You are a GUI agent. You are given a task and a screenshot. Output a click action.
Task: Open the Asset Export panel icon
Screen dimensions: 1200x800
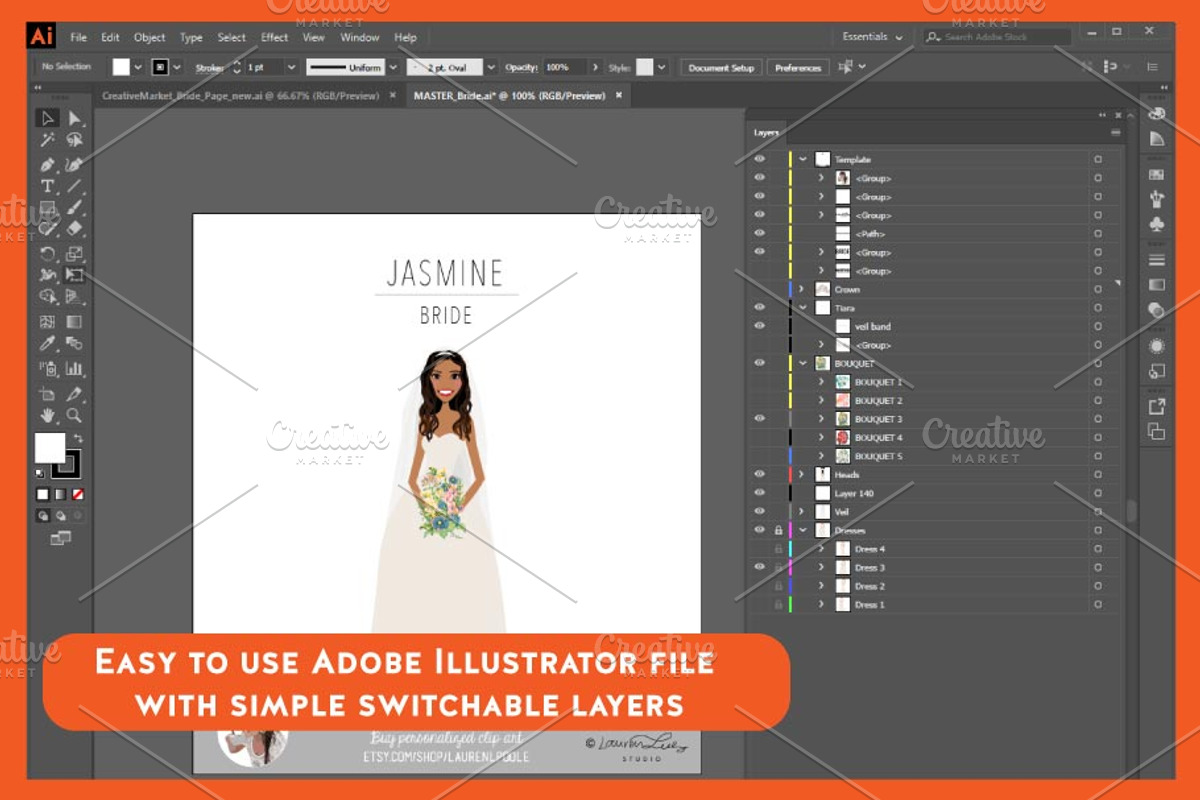click(1157, 406)
